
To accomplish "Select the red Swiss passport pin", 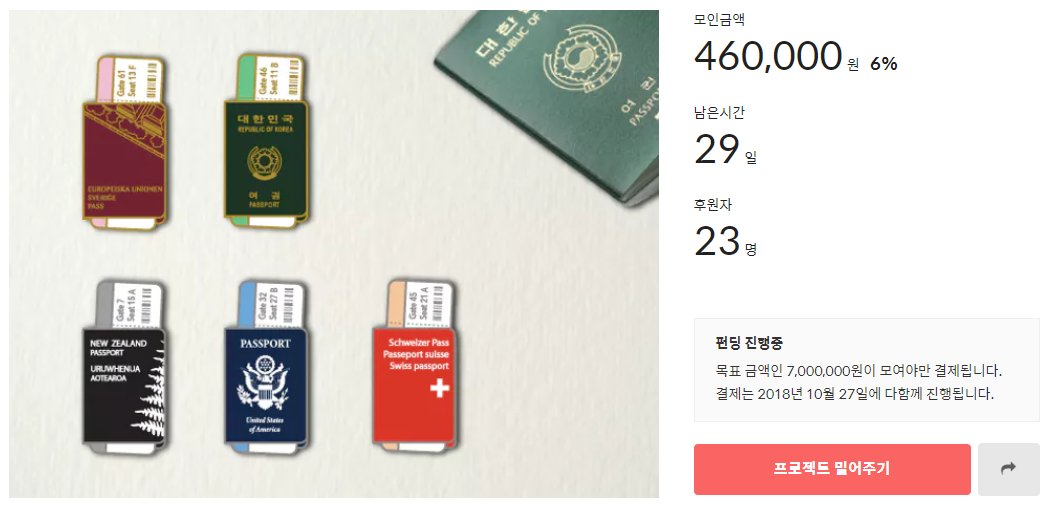I will [414, 368].
